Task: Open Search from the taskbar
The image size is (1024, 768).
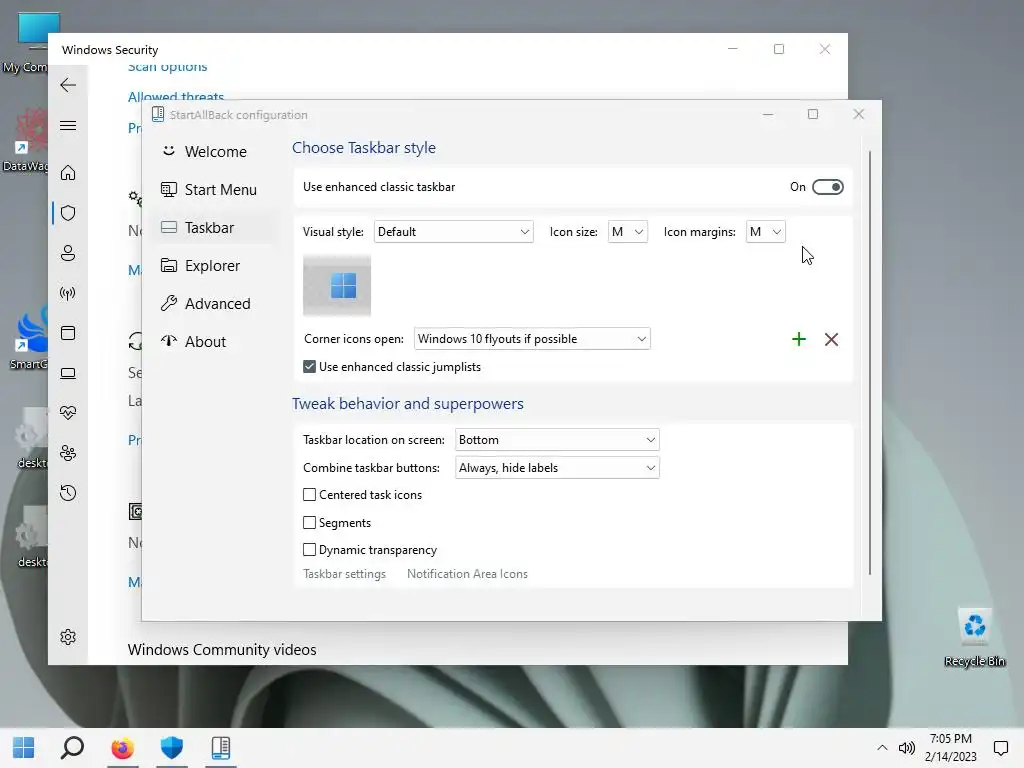Action: (72, 748)
